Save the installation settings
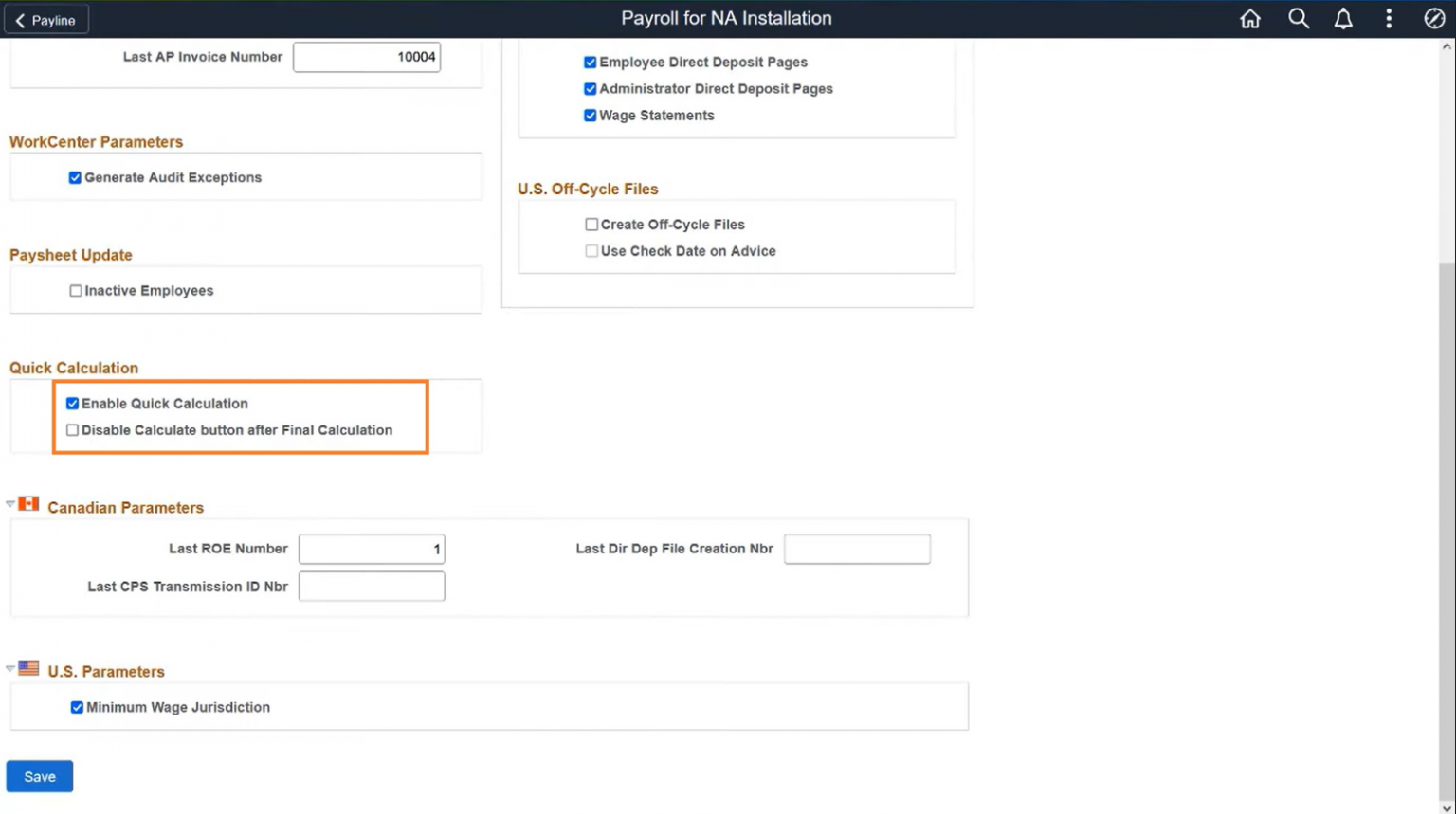Screen dimensions: 1456x814 pos(39,775)
